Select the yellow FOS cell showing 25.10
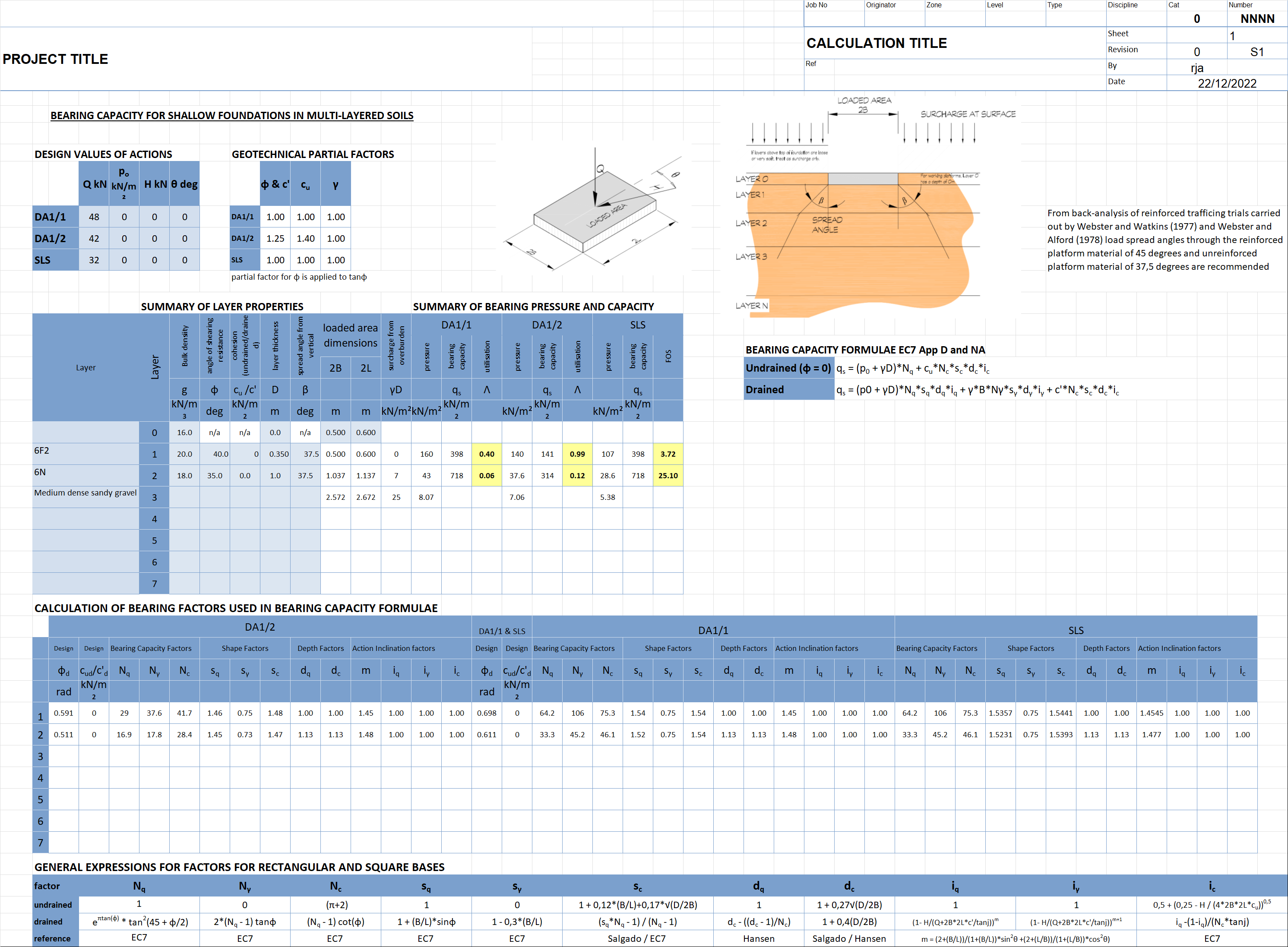Viewport: 1288px width, 947px height. pos(668,476)
